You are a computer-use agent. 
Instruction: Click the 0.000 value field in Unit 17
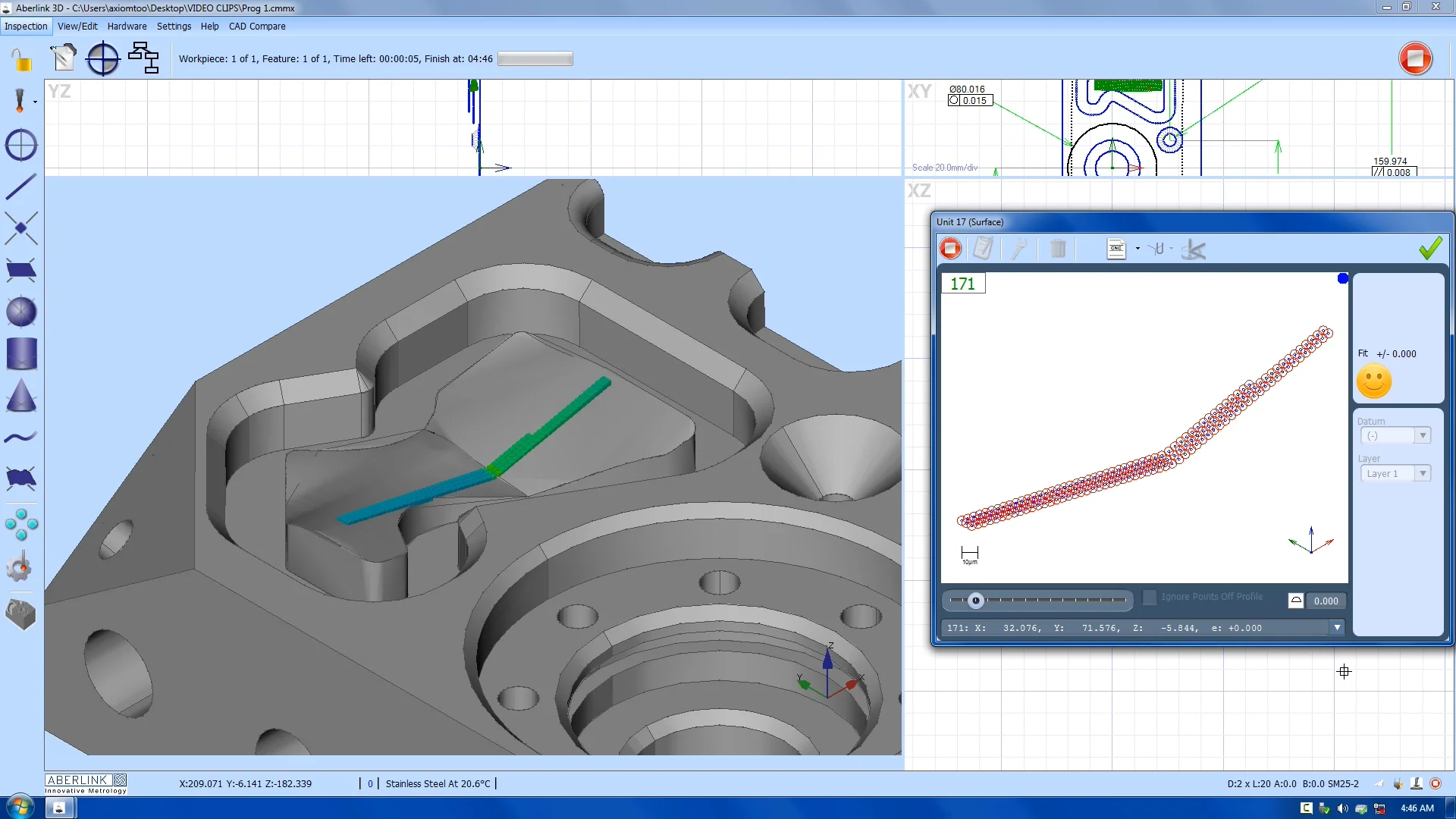[1327, 601]
